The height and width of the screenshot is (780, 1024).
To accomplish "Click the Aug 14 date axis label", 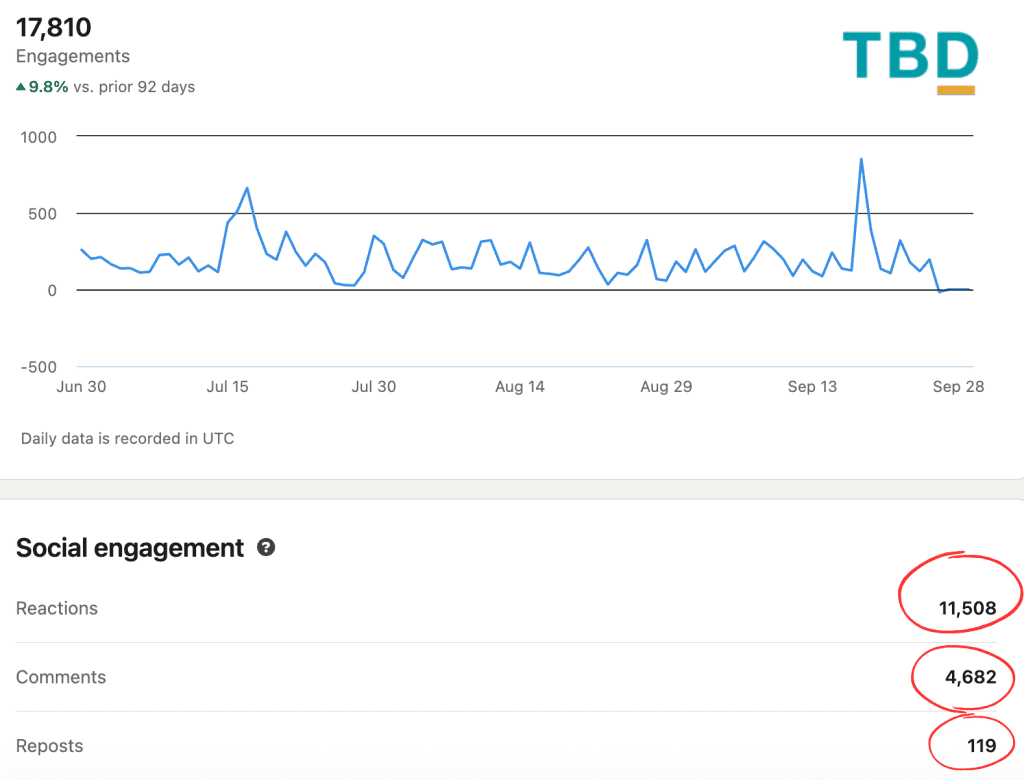I will pyautogui.click(x=520, y=387).
